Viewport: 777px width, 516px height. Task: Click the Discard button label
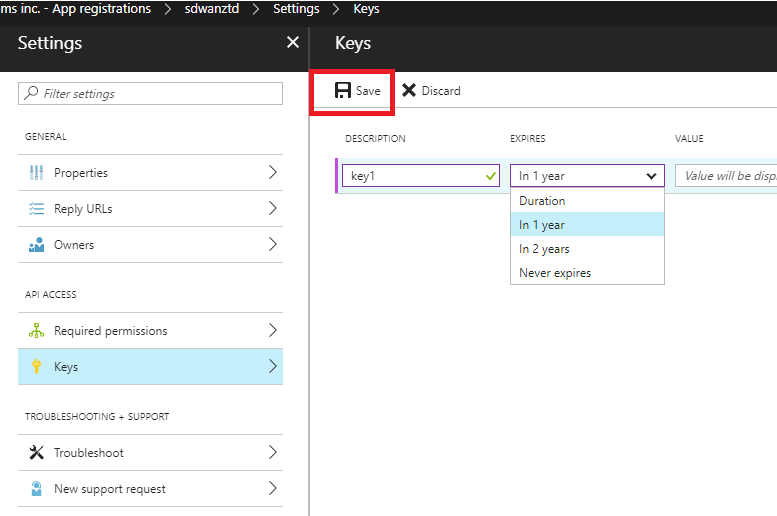pyautogui.click(x=441, y=91)
